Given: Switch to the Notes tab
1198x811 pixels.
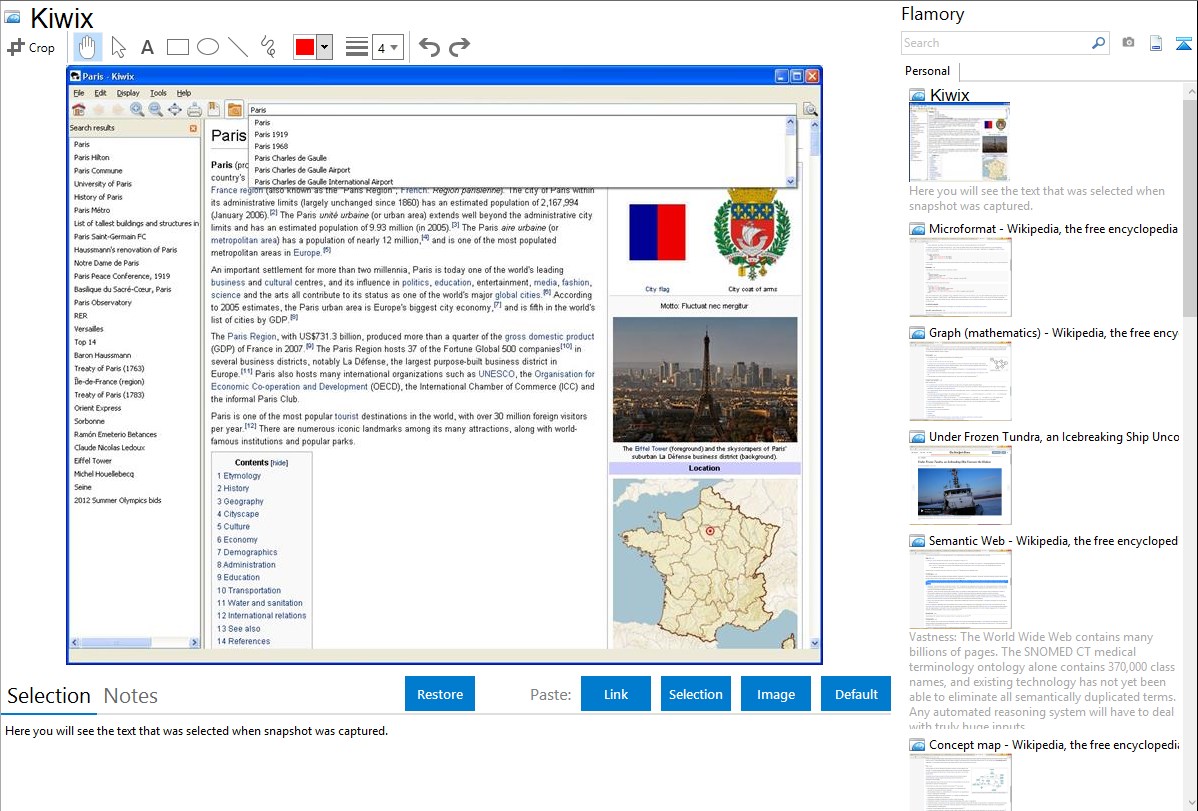Looking at the screenshot, I should tap(131, 696).
